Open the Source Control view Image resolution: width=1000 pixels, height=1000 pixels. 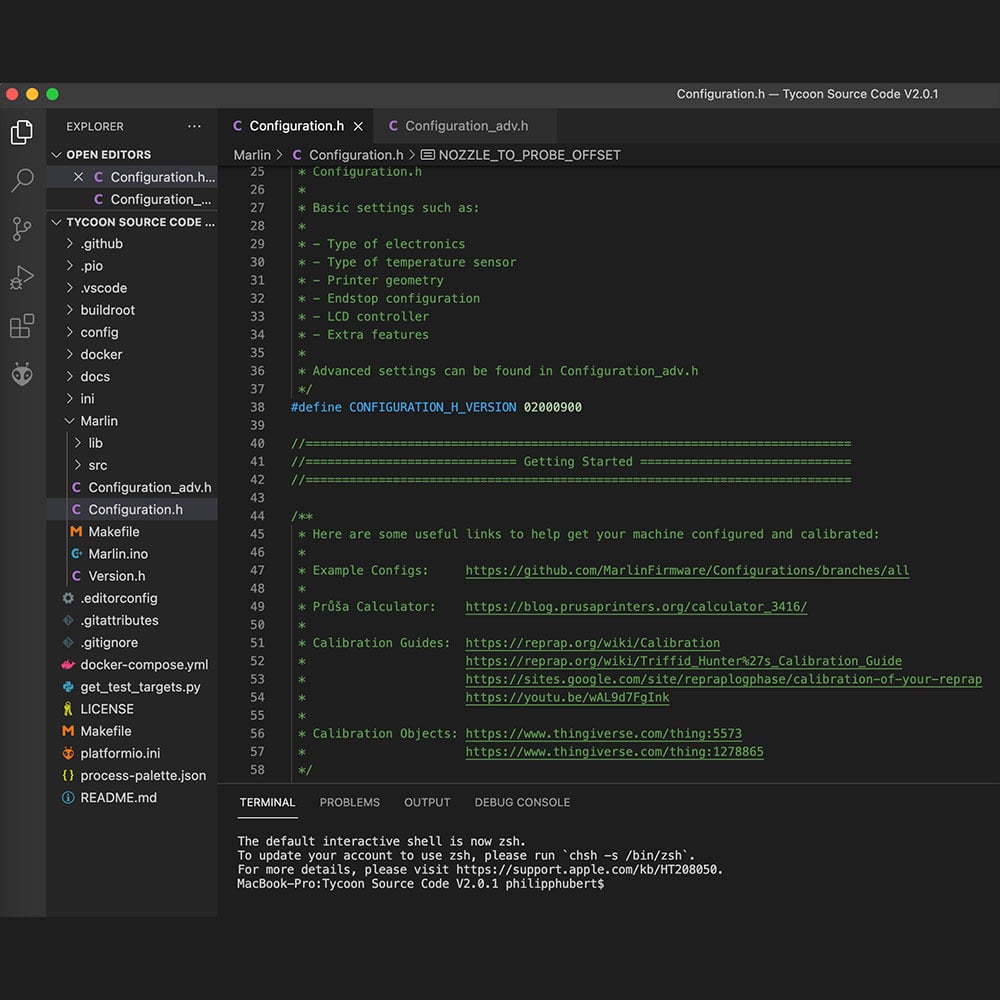coord(22,229)
